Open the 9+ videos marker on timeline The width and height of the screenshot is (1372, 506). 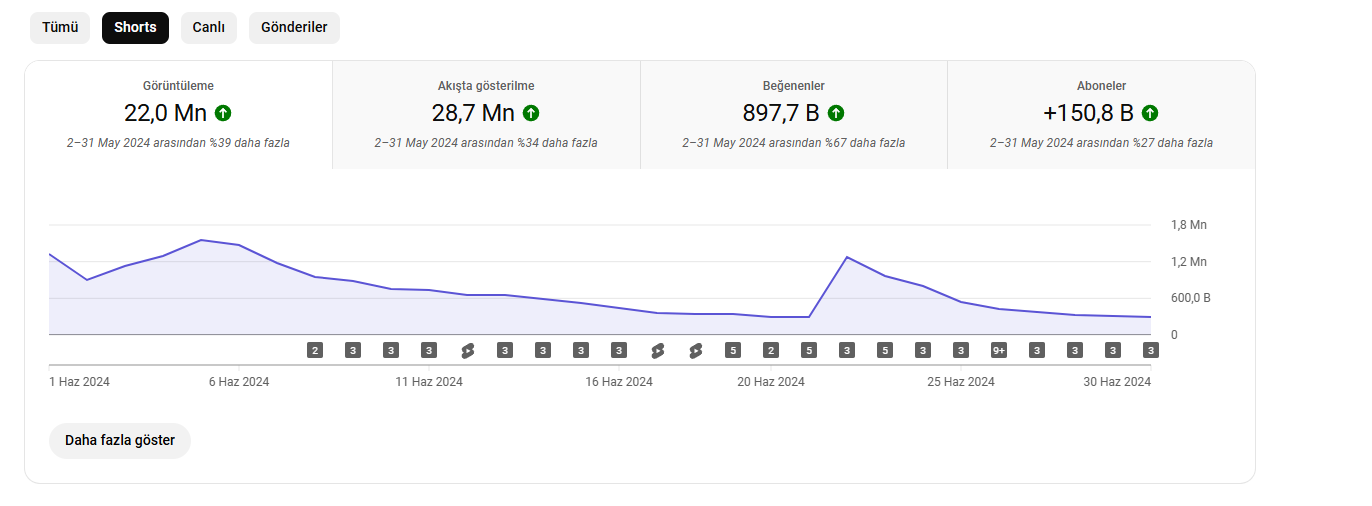coord(999,350)
